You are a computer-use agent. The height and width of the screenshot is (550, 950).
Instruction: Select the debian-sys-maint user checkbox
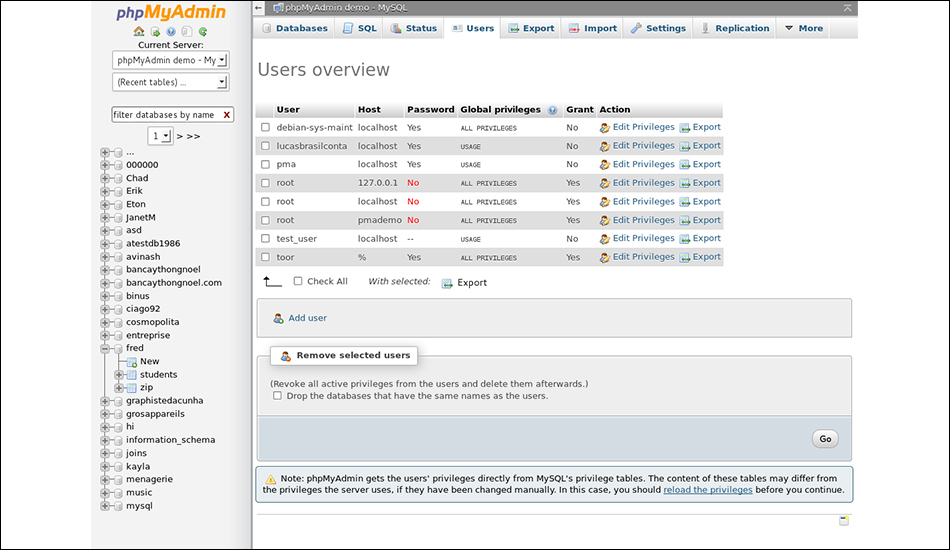[265, 127]
